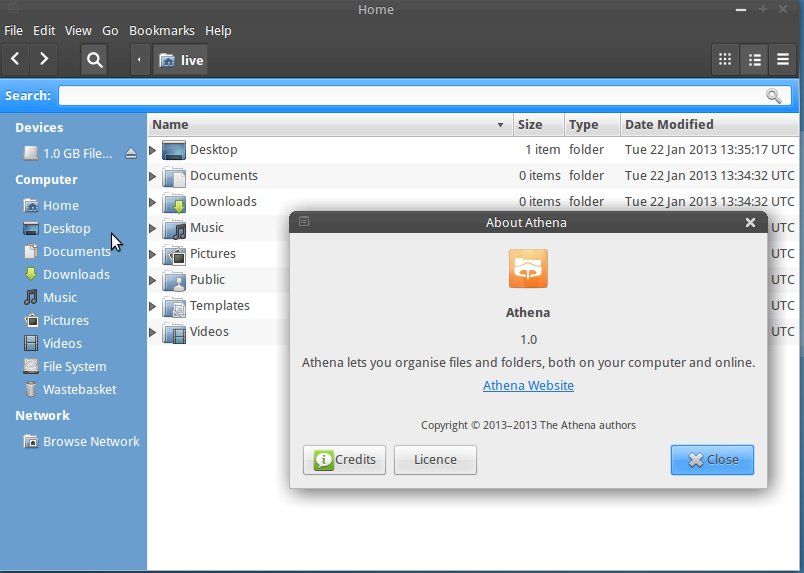Image resolution: width=804 pixels, height=573 pixels.
Task: Click Documents row date 13:34:32 UTC
Action: 710,176
